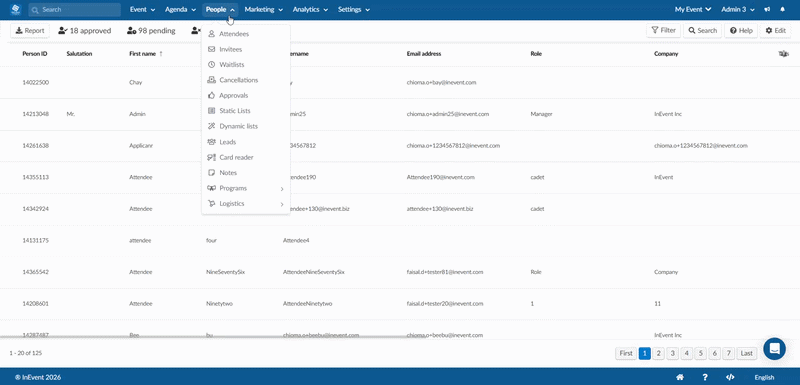The width and height of the screenshot is (800, 385).
Task: Go to page 2
Action: point(659,353)
